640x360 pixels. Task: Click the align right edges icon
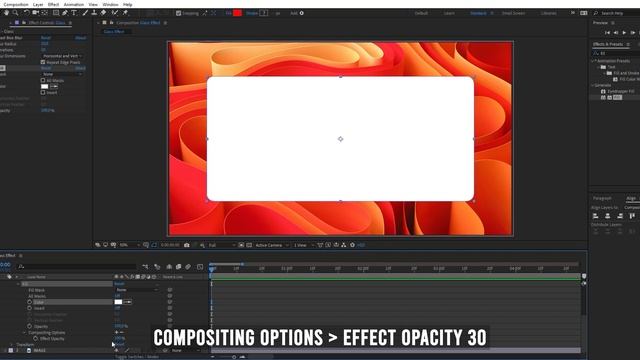click(x=620, y=216)
